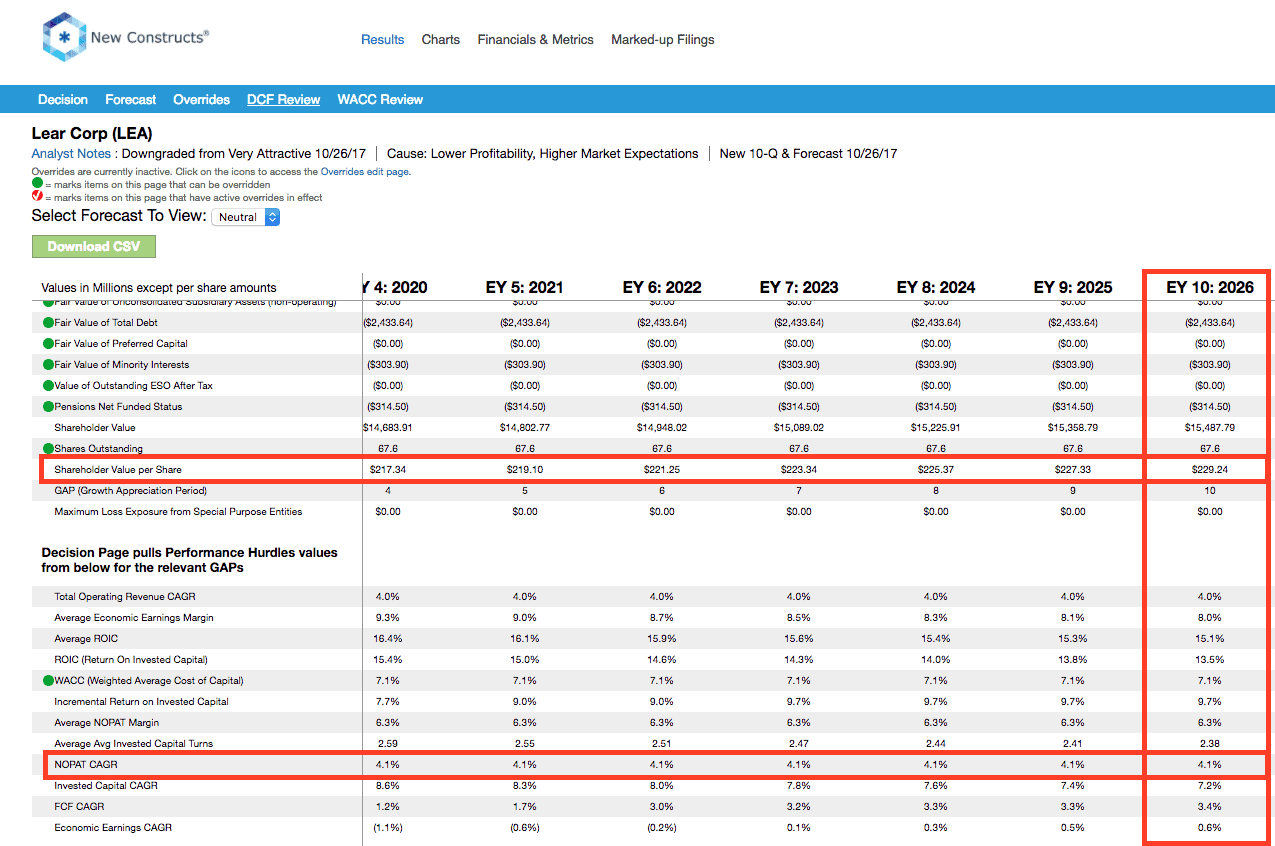The height and width of the screenshot is (846, 1275).
Task: Click the GAP (Growth Appreciation Period) label
Action: [x=131, y=490]
